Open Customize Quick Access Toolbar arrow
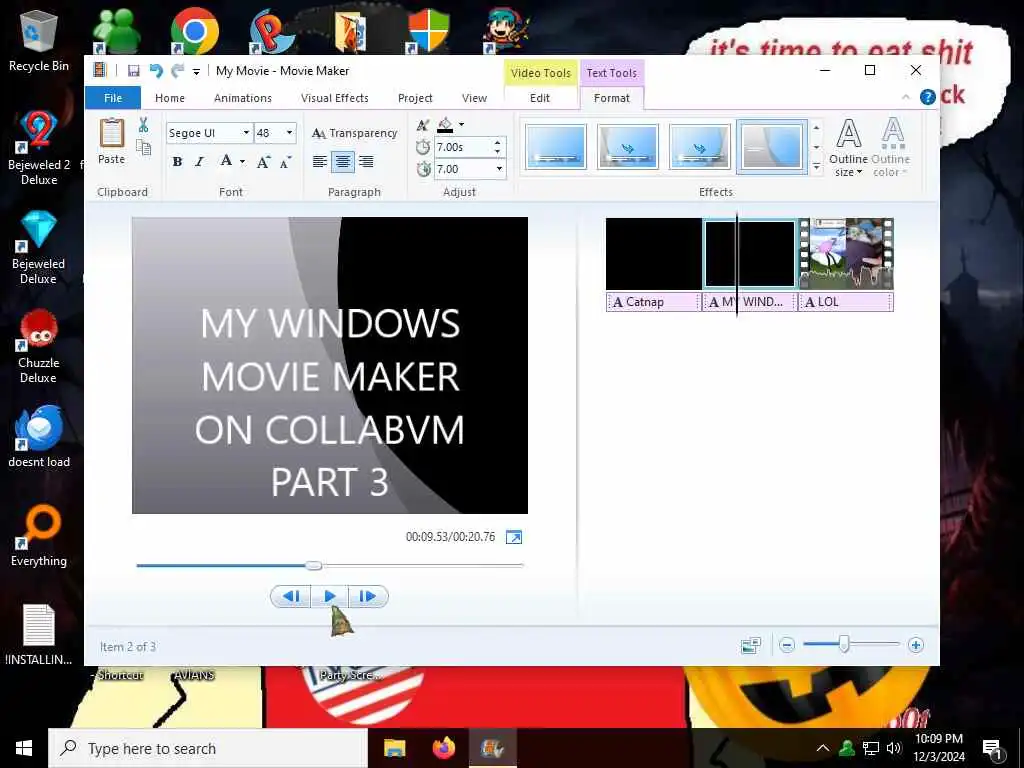The image size is (1024, 768). (x=196, y=71)
